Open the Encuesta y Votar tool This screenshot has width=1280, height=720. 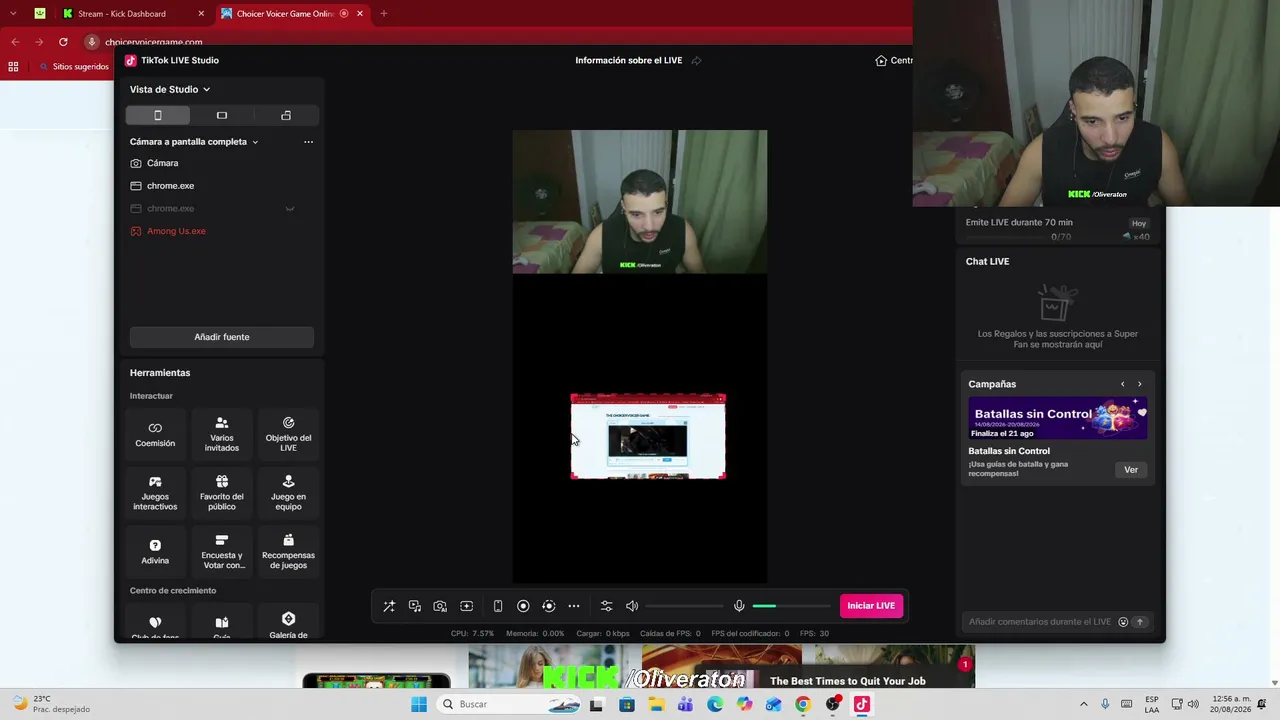point(222,552)
